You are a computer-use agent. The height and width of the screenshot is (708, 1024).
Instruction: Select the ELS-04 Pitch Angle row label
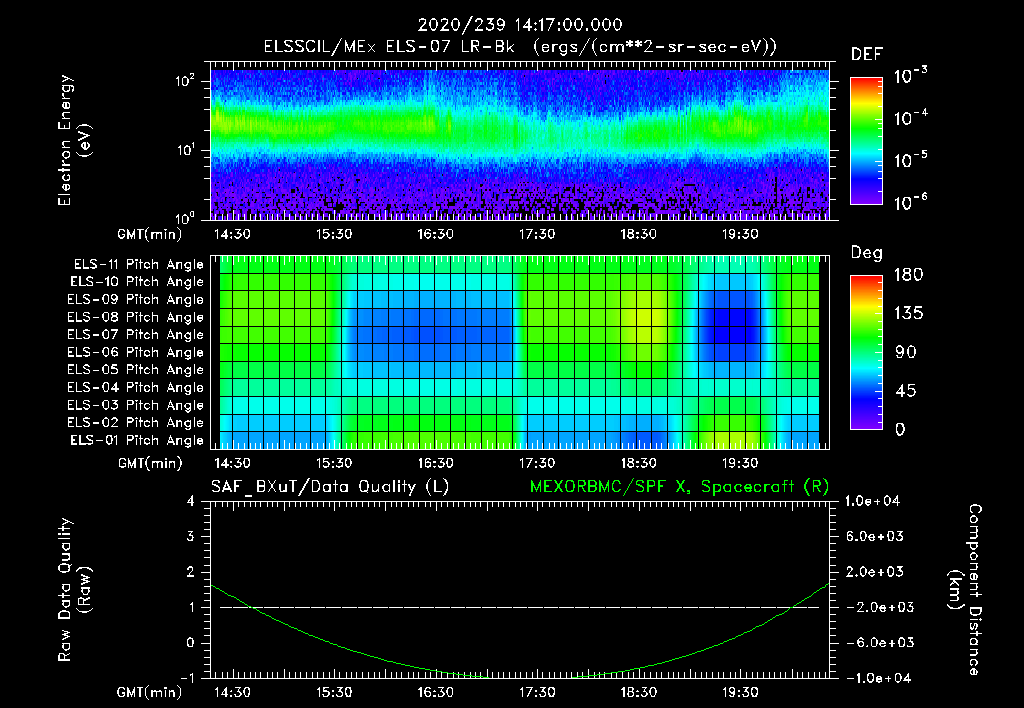[136, 387]
